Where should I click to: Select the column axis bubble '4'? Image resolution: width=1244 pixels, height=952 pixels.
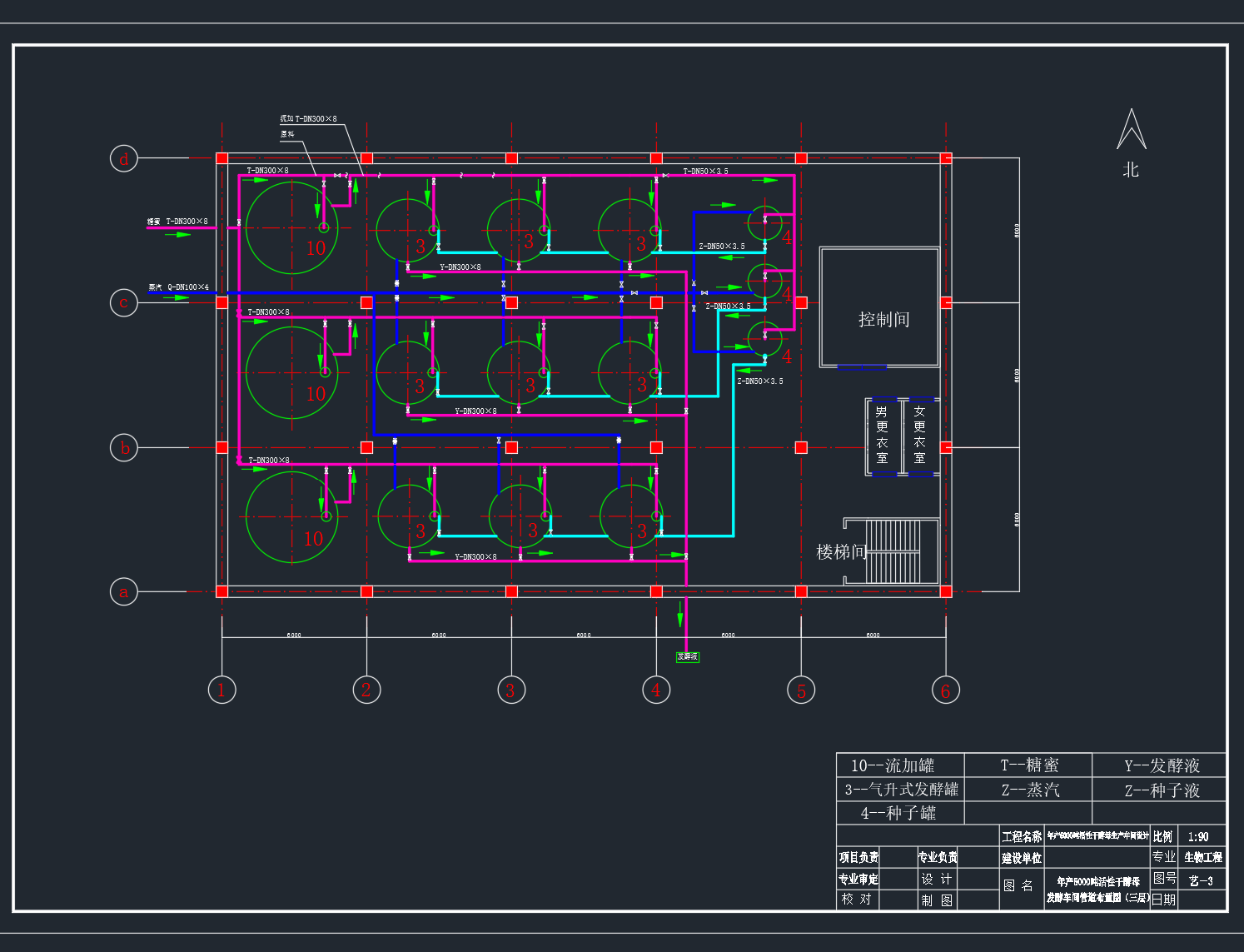tap(656, 690)
